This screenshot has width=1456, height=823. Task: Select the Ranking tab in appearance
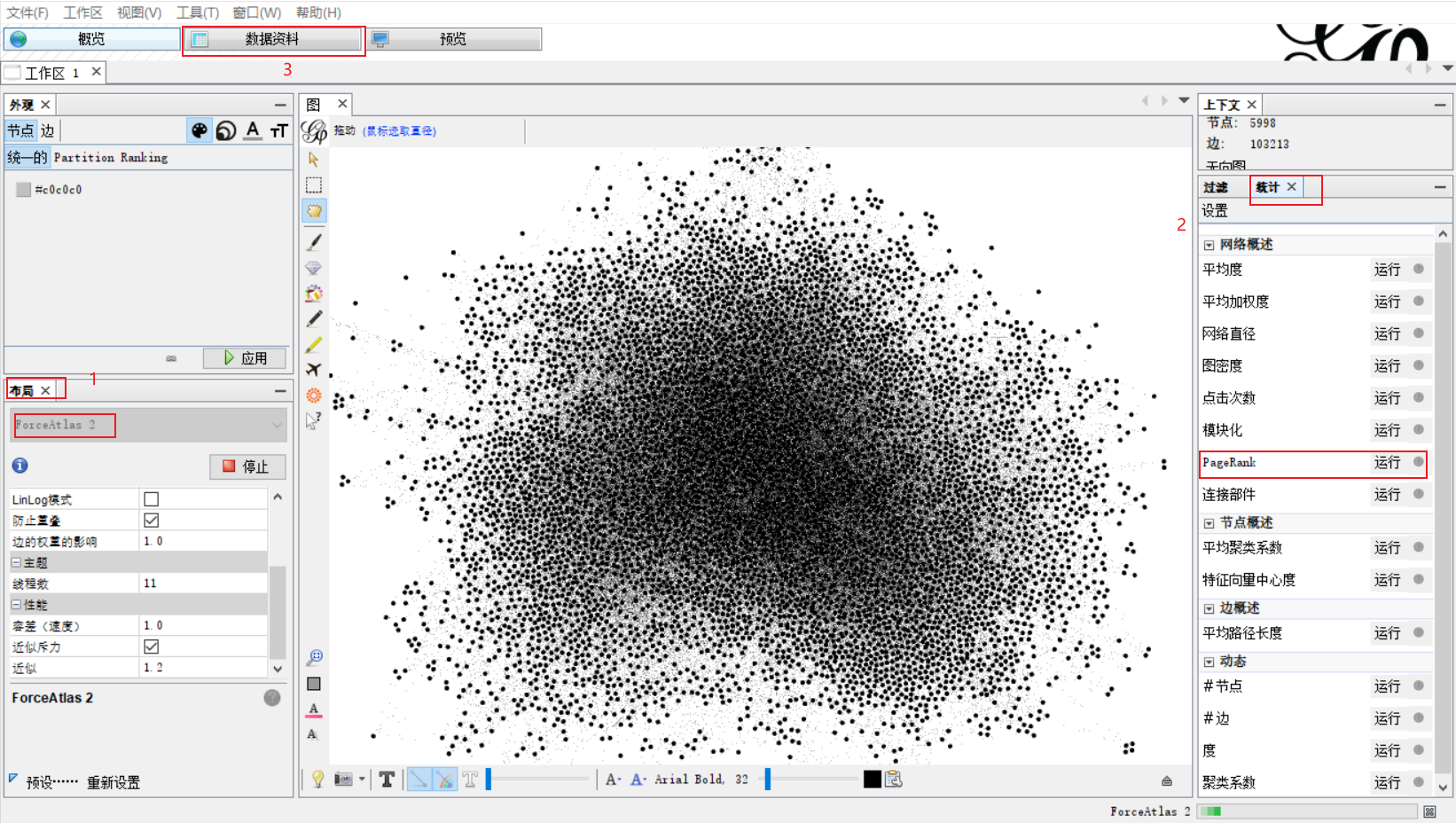point(144,157)
